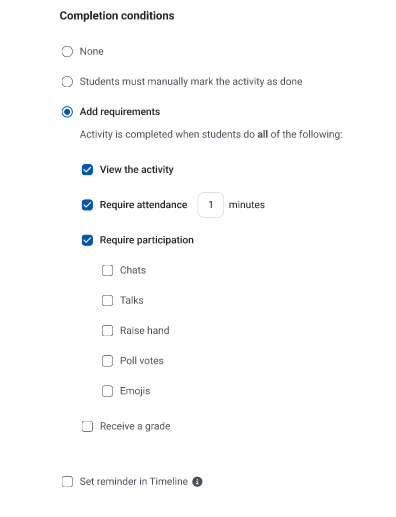
Task: Click the Require participation label
Action: 147,240
